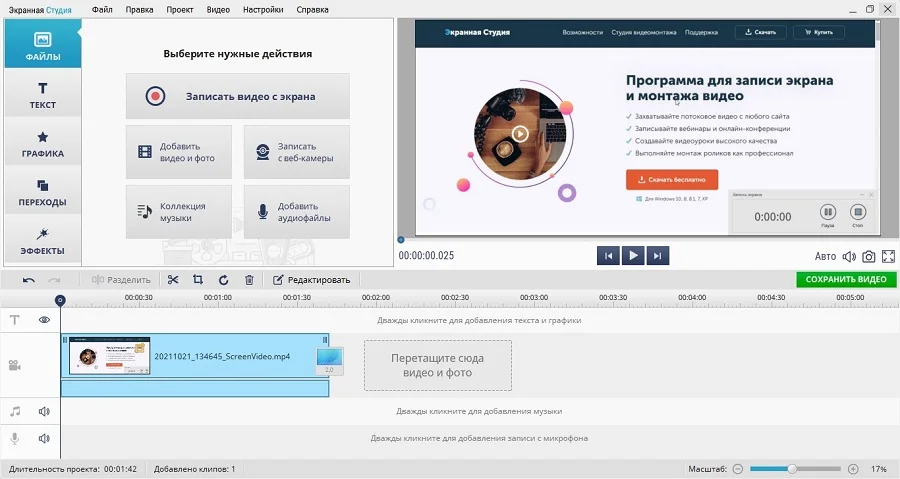Image resolution: width=900 pixels, height=479 pixels.
Task: Open the Файл menu
Action: click(102, 9)
